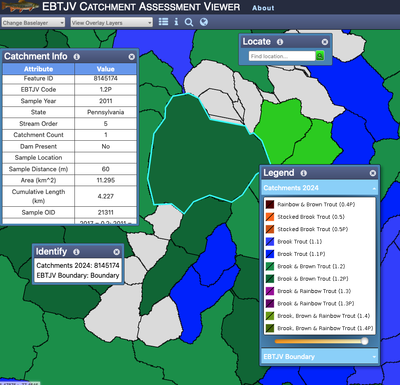Click the Brook Trout (1.1P) legend swatch
400x385 pixels.
[x=270, y=254]
